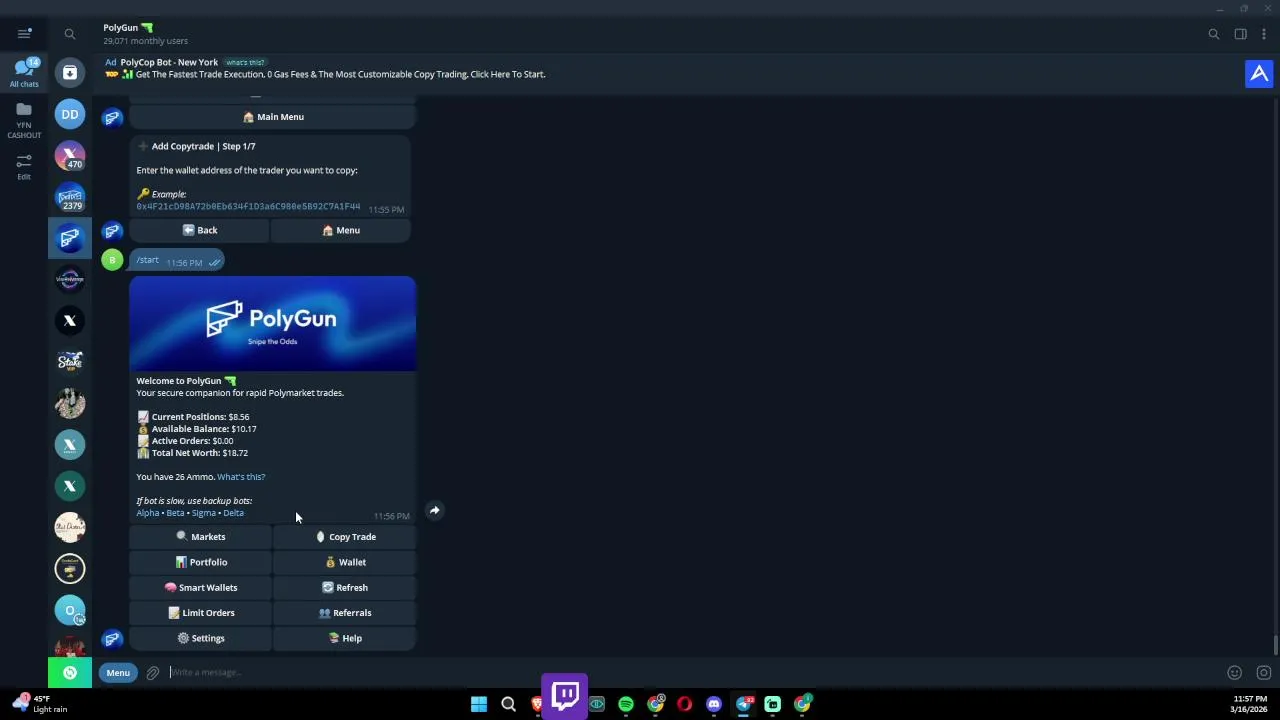Open the Beta backup bot link
This screenshot has height=720, width=1280.
click(175, 513)
